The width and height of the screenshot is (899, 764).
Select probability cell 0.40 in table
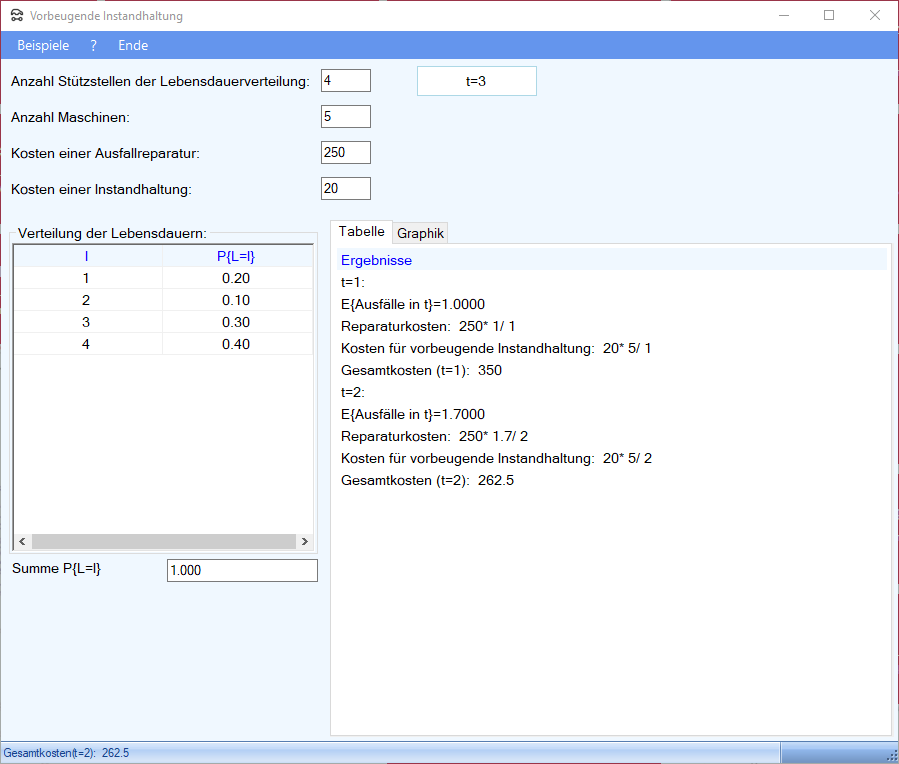pos(236,344)
